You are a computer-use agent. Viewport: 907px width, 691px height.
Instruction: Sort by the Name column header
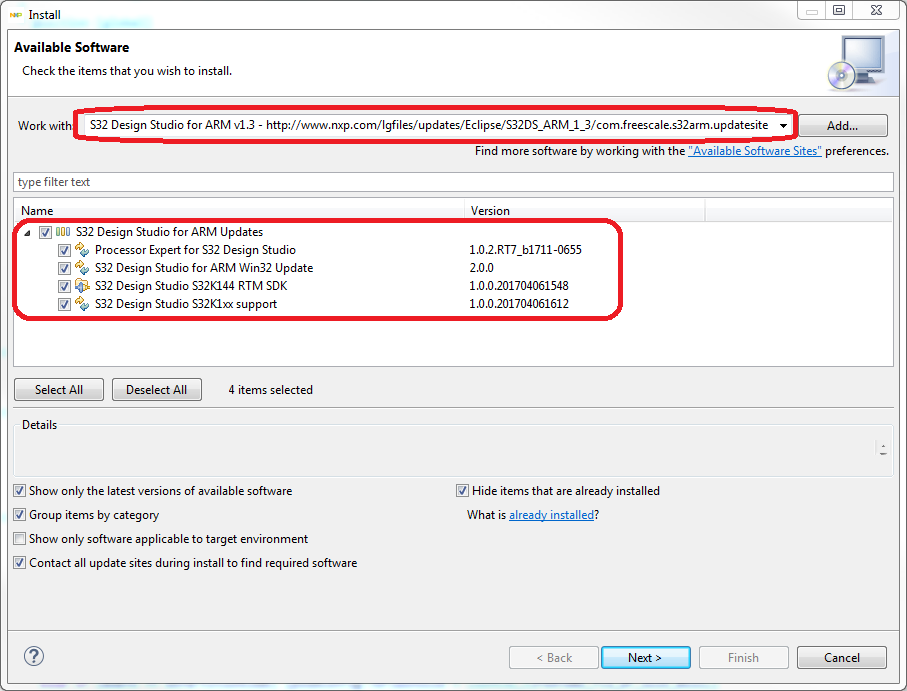tap(238, 210)
